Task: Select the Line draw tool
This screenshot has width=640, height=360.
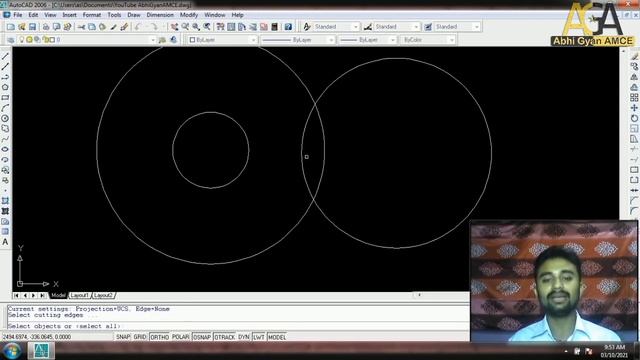Action: click(x=5, y=56)
